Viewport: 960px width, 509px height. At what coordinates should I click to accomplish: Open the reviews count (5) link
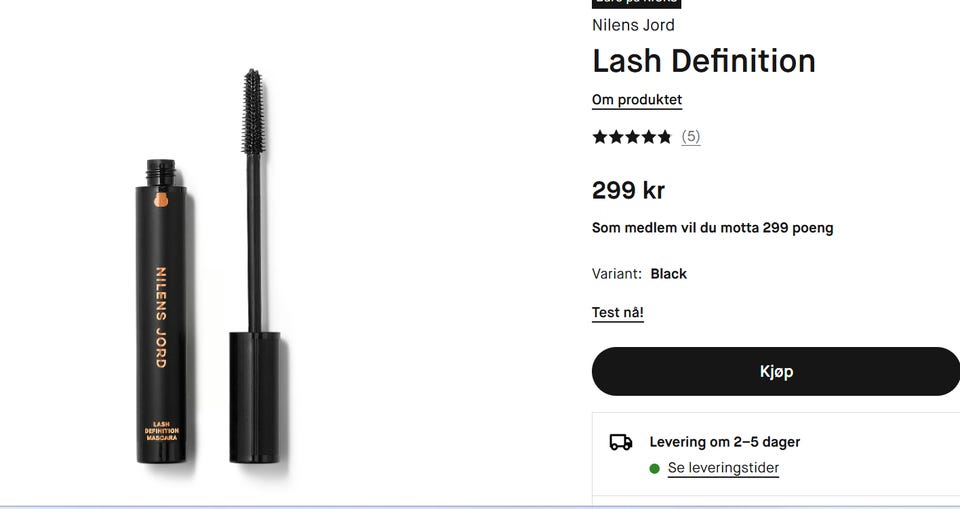(x=691, y=136)
